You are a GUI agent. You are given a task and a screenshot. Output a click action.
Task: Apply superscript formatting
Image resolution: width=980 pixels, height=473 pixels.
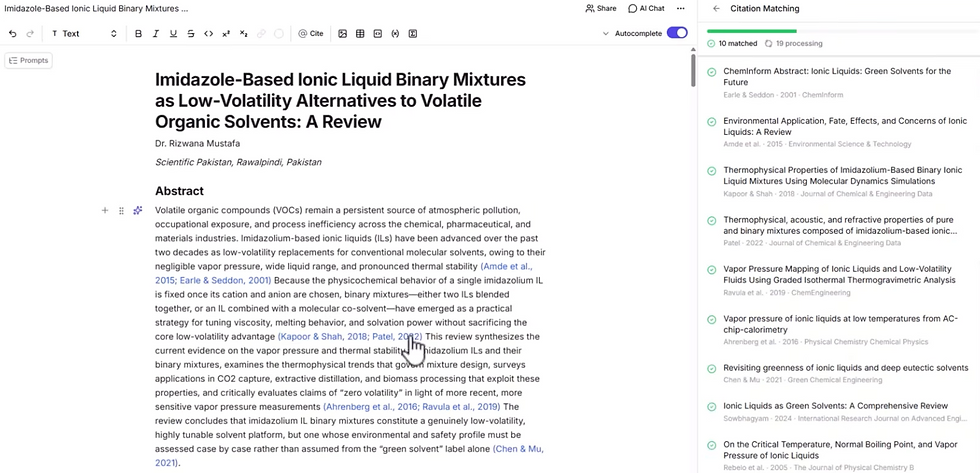click(x=226, y=34)
